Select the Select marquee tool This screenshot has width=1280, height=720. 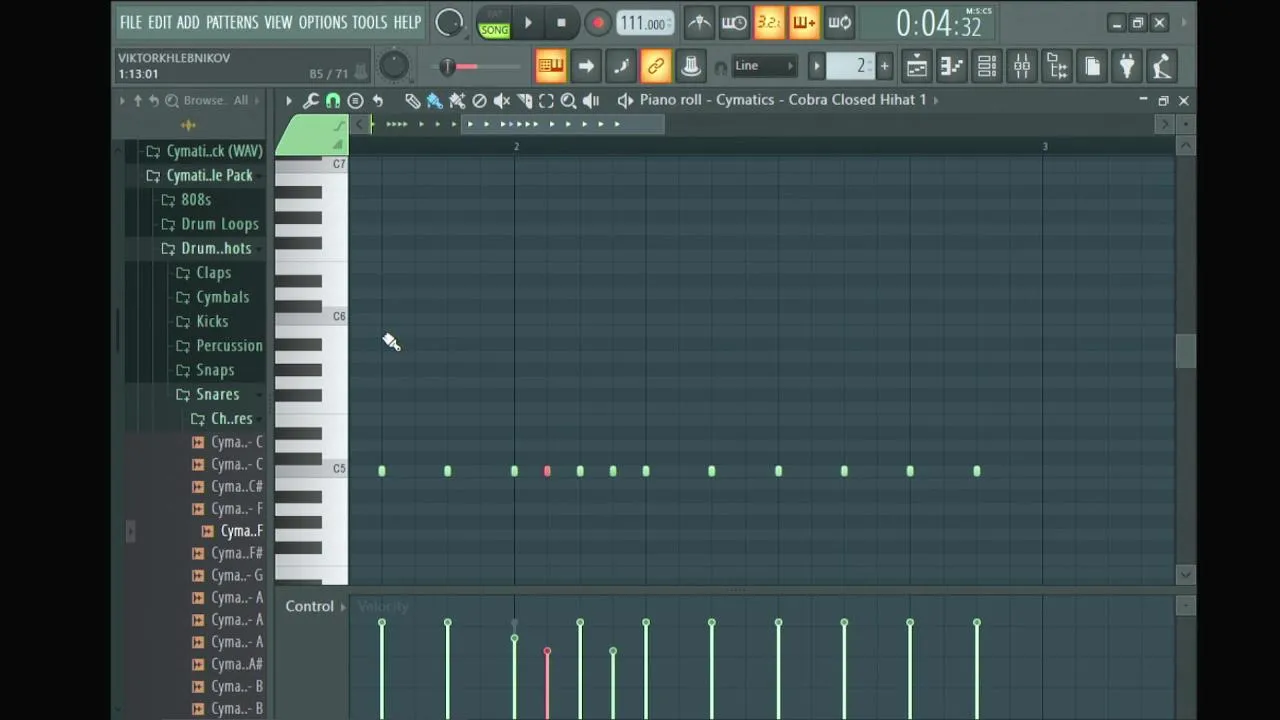(x=546, y=101)
